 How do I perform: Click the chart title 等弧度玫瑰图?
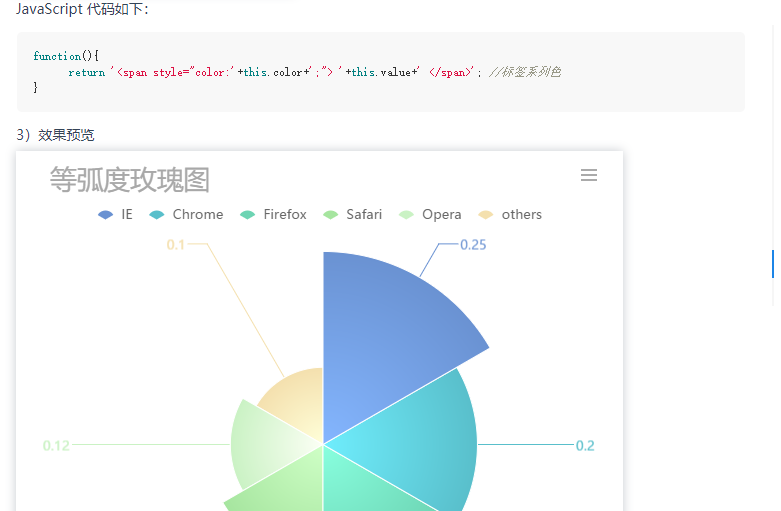[130, 179]
